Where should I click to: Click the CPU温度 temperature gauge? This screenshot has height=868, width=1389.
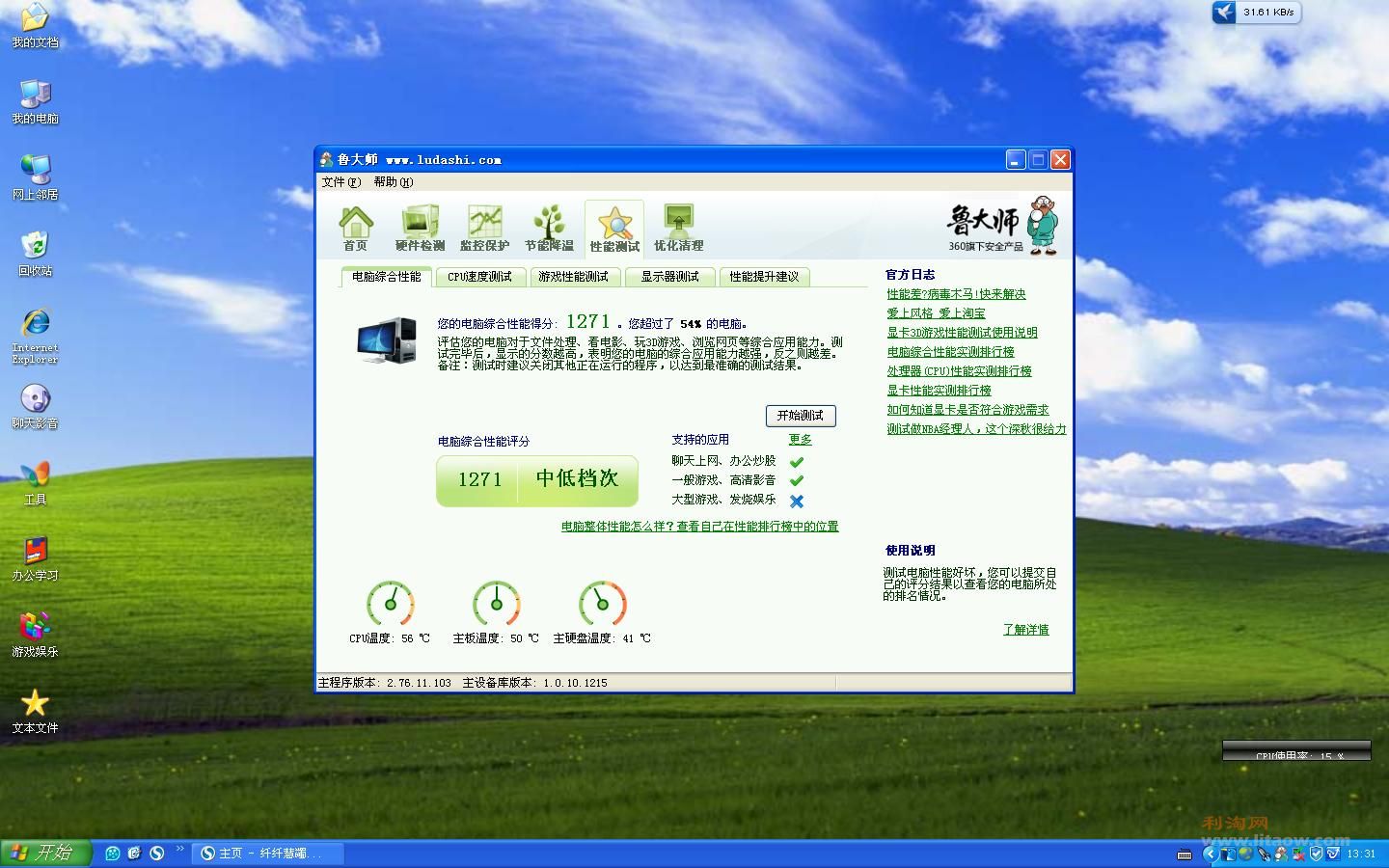[391, 604]
